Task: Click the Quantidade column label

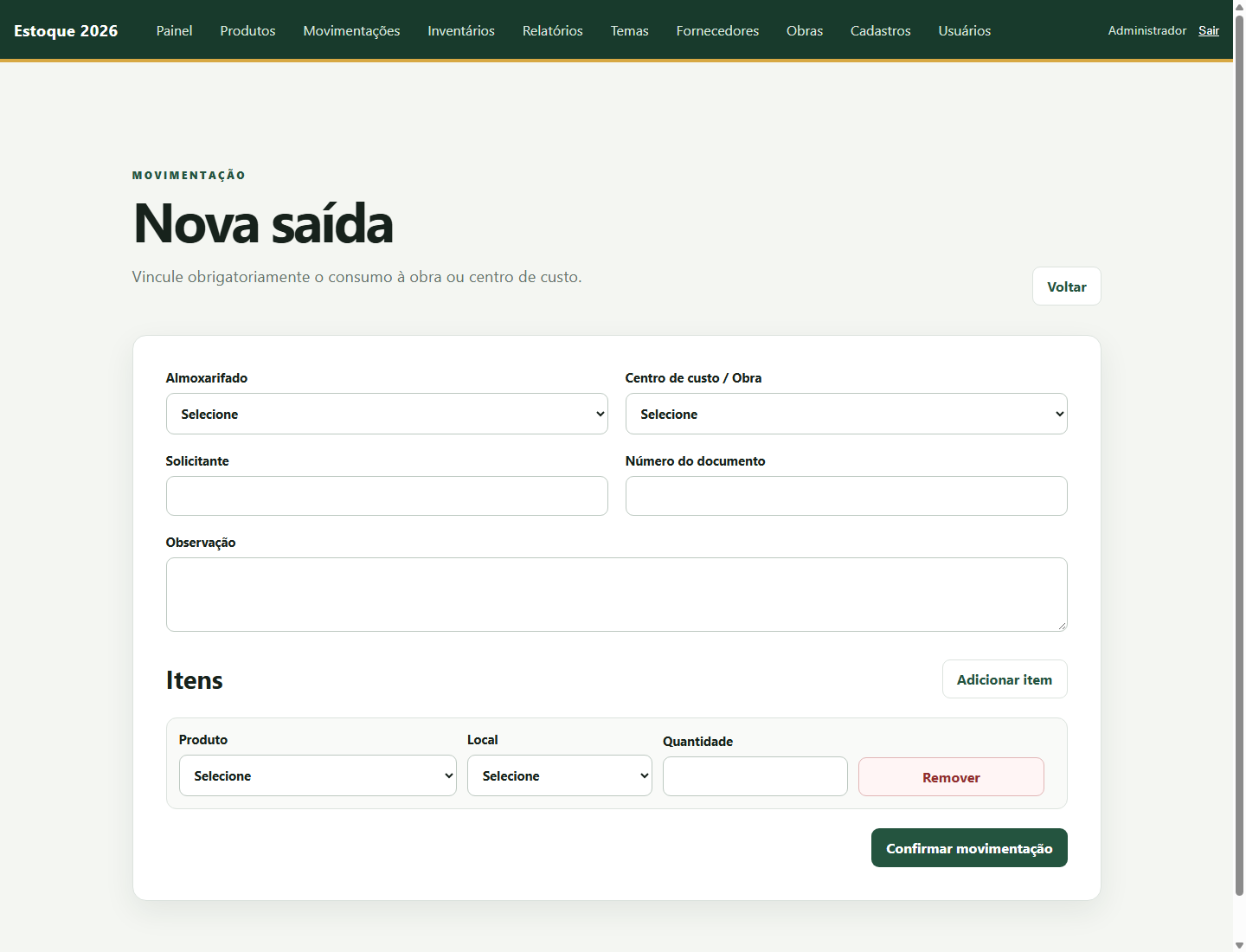Action: point(698,742)
